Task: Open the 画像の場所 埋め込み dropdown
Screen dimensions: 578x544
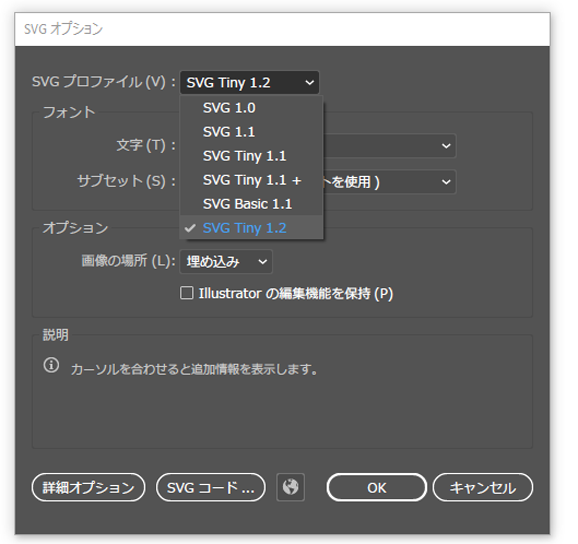Action: click(226, 262)
